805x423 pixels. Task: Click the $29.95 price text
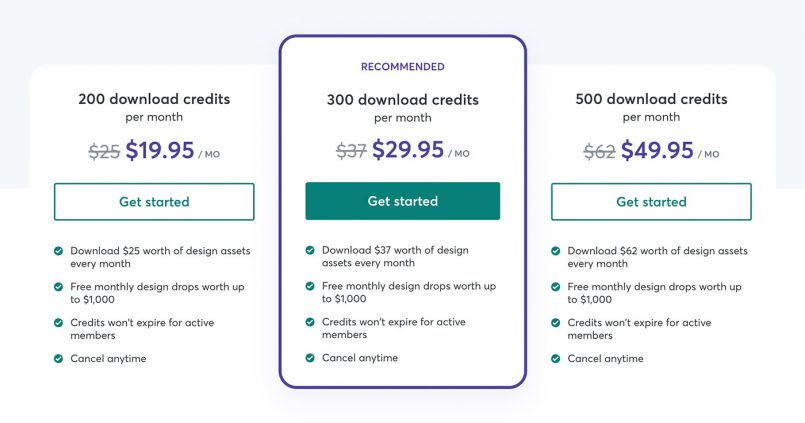pyautogui.click(x=408, y=149)
